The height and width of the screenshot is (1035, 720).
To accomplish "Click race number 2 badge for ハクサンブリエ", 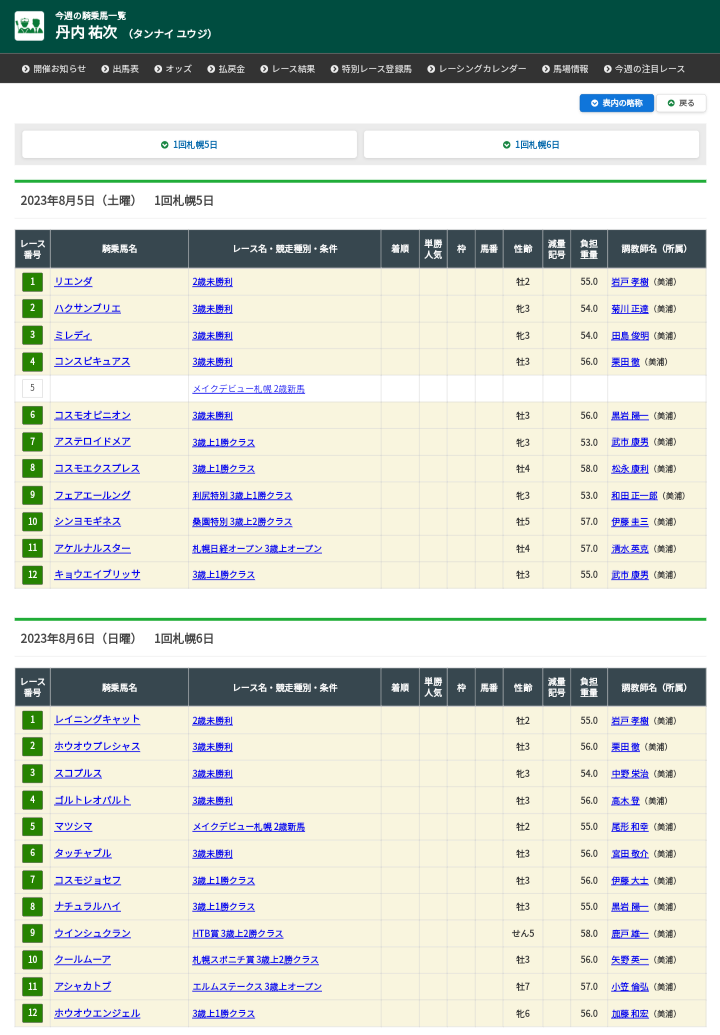I will coord(32,308).
